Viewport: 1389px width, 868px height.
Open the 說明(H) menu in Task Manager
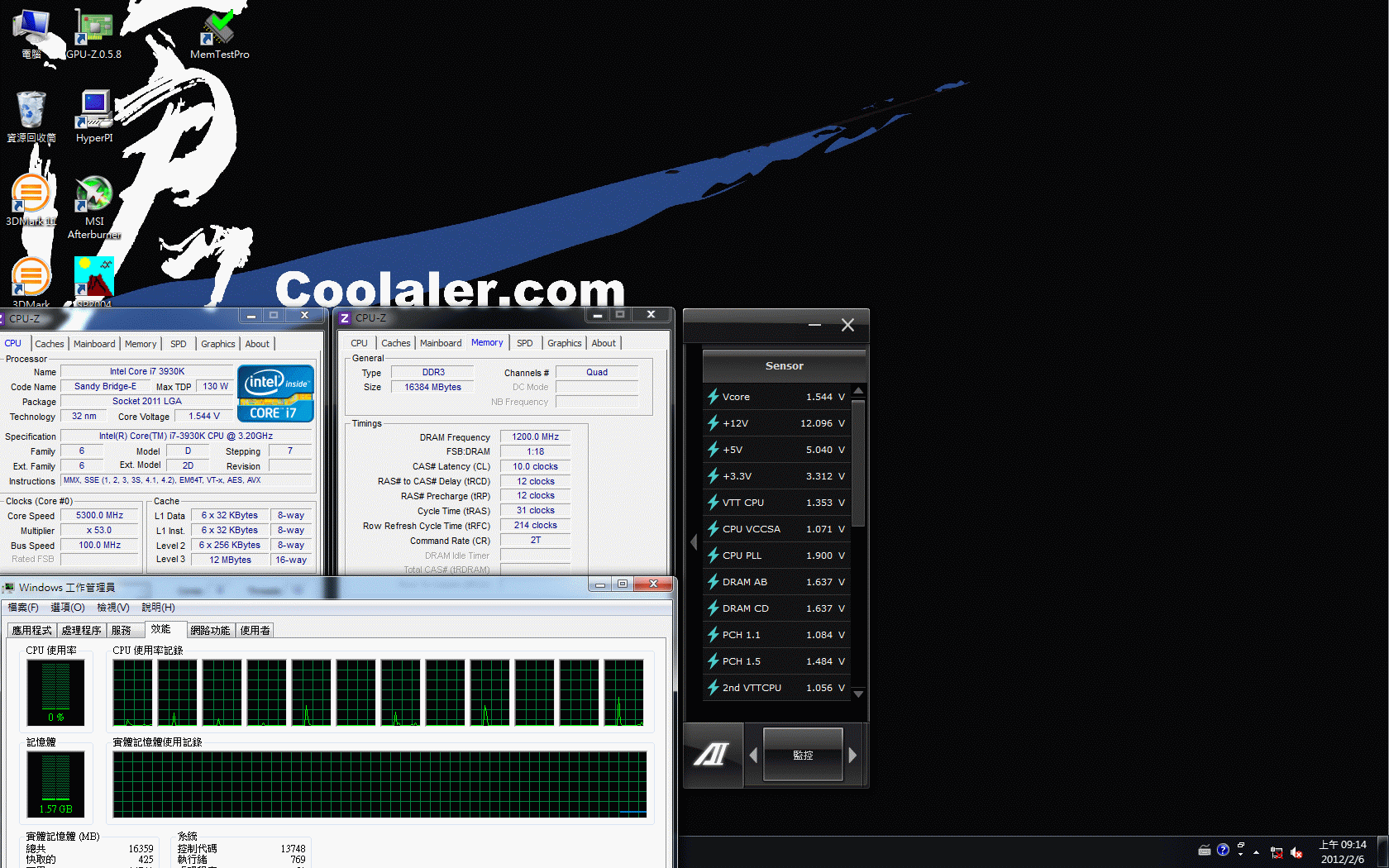[158, 608]
